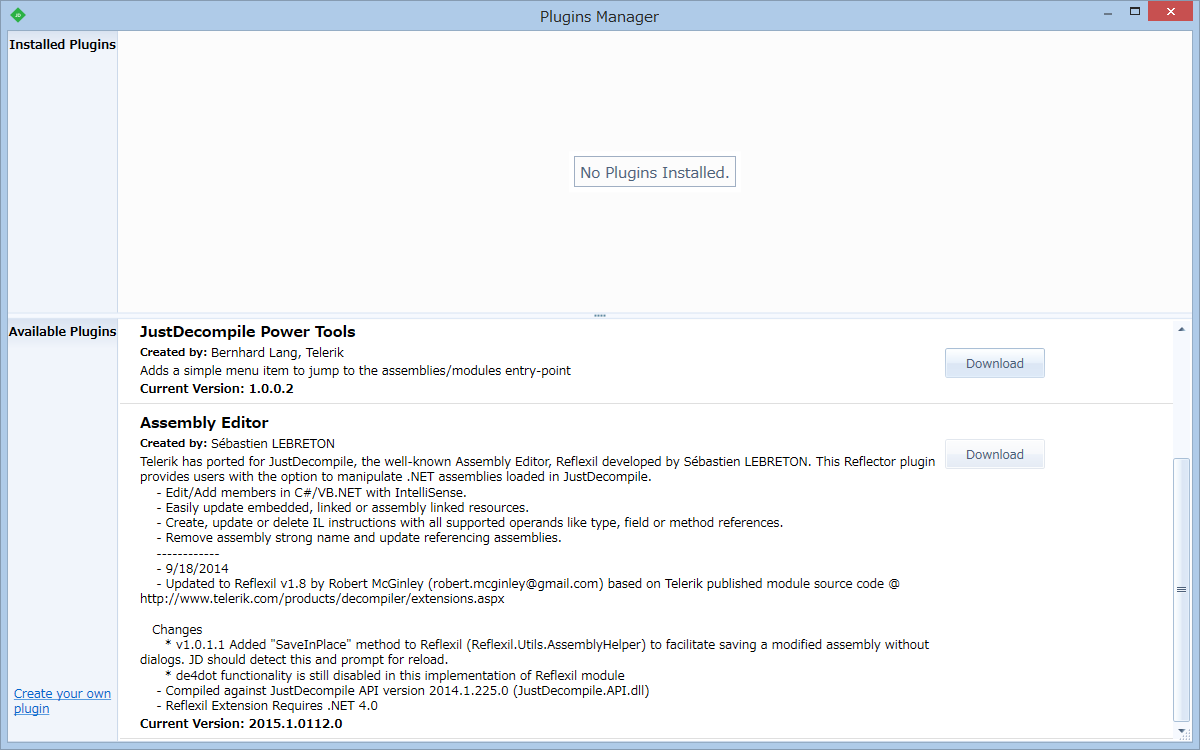Click 'Adds a simple menu item' description line

[355, 370]
